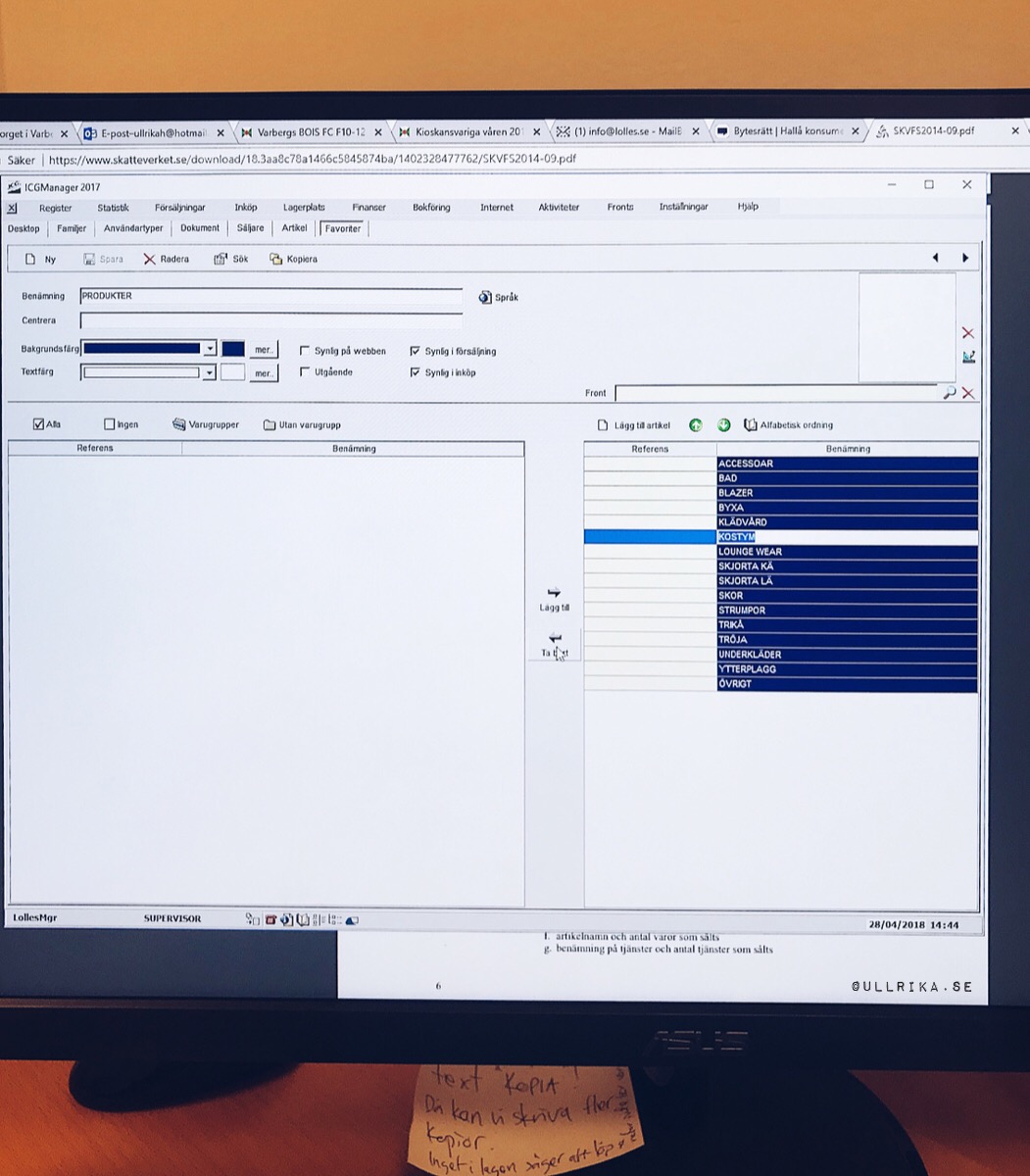Click the Alfabetisk ordning sort icon

(751, 425)
